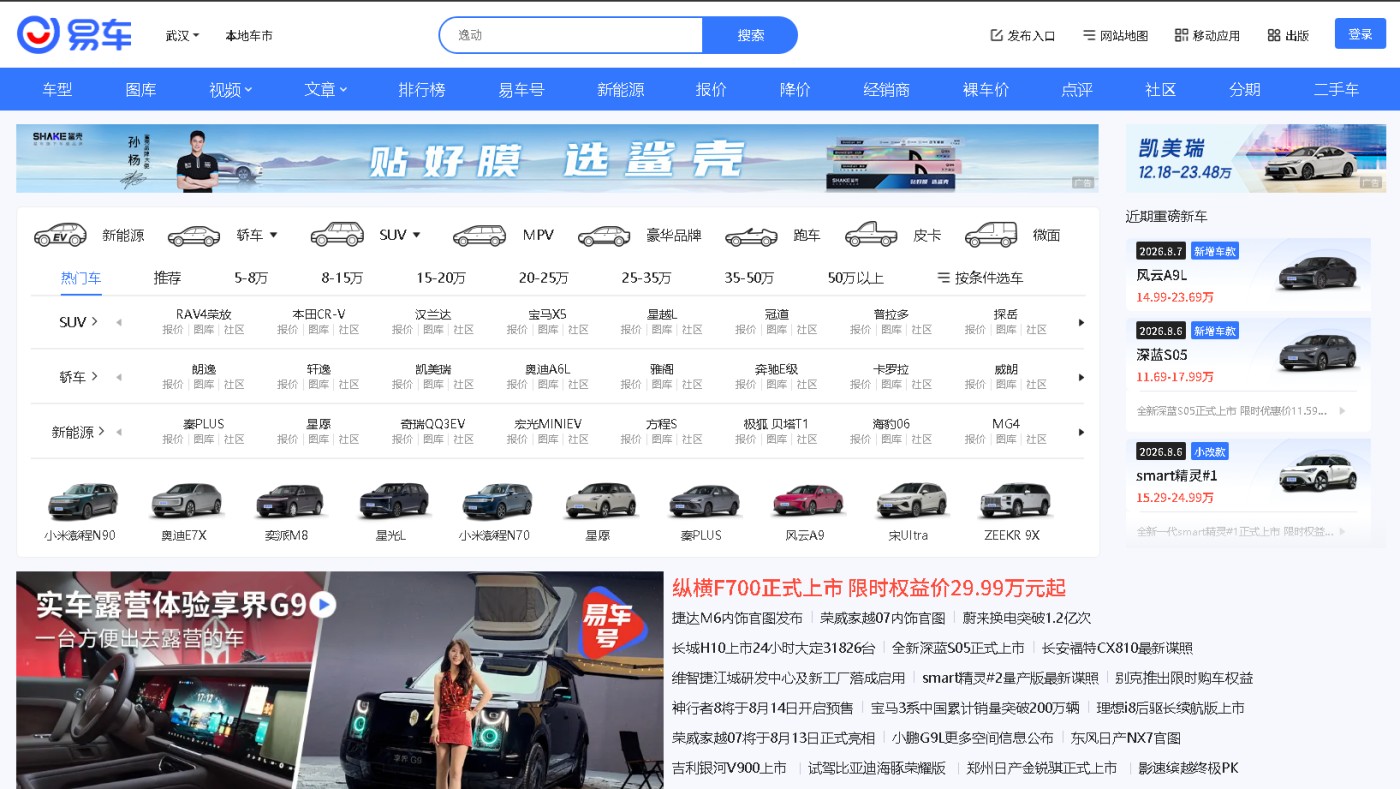Open the 出版 grid icon
The width and height of the screenshot is (1400, 789).
coord(1273,35)
